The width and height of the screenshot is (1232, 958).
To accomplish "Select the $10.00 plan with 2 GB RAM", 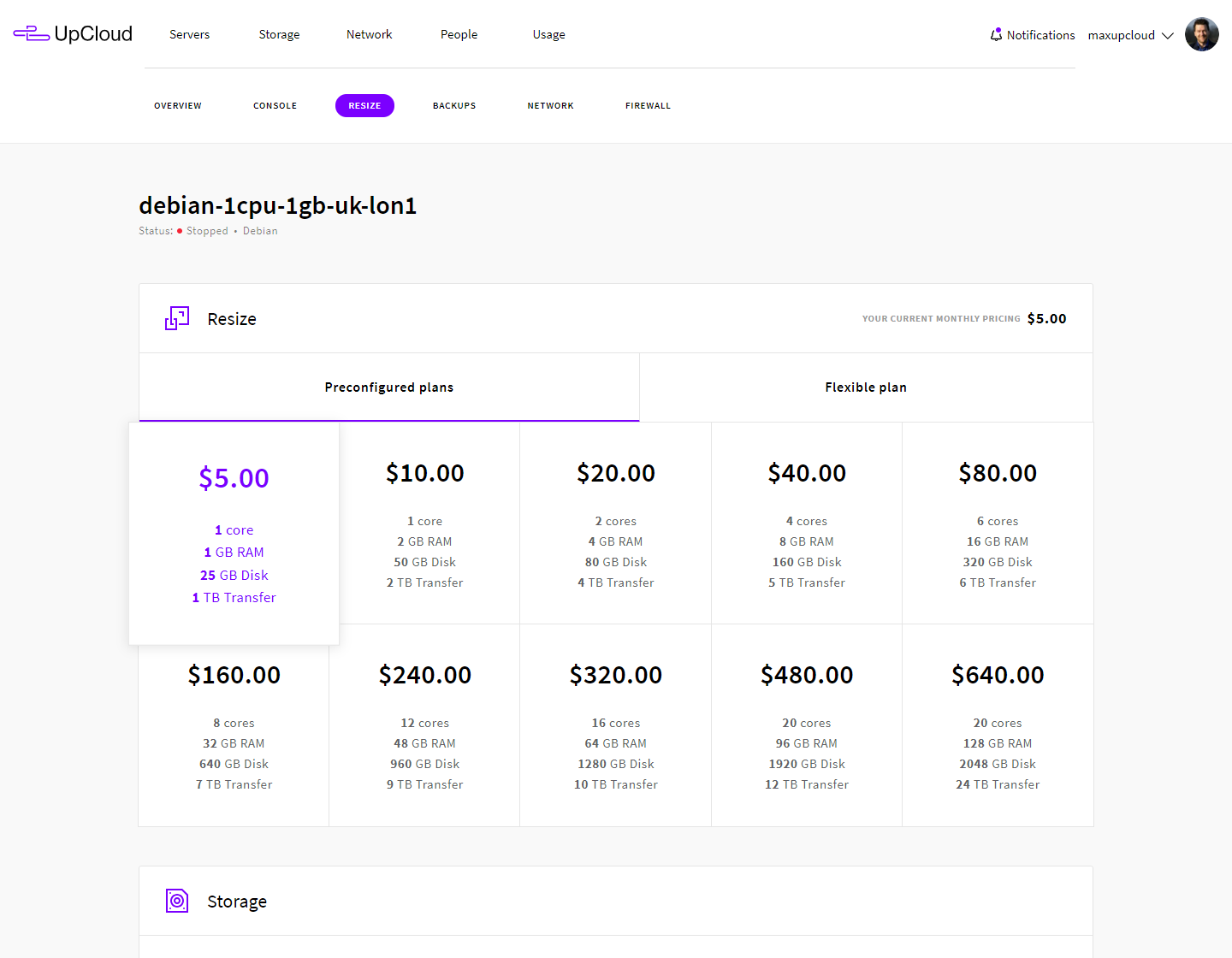I will click(424, 523).
